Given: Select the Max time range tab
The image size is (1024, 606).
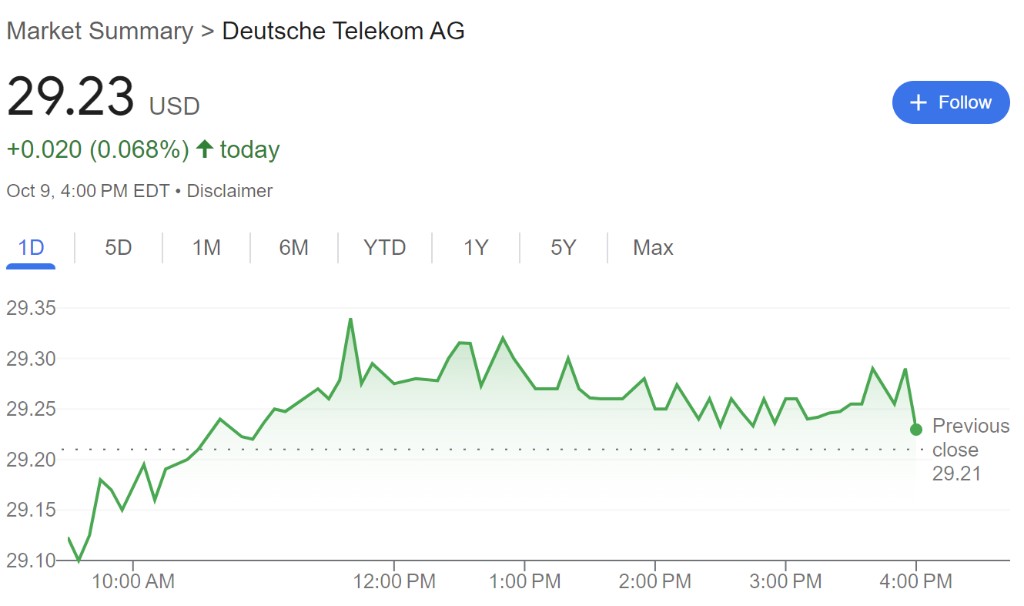Looking at the screenshot, I should [653, 247].
